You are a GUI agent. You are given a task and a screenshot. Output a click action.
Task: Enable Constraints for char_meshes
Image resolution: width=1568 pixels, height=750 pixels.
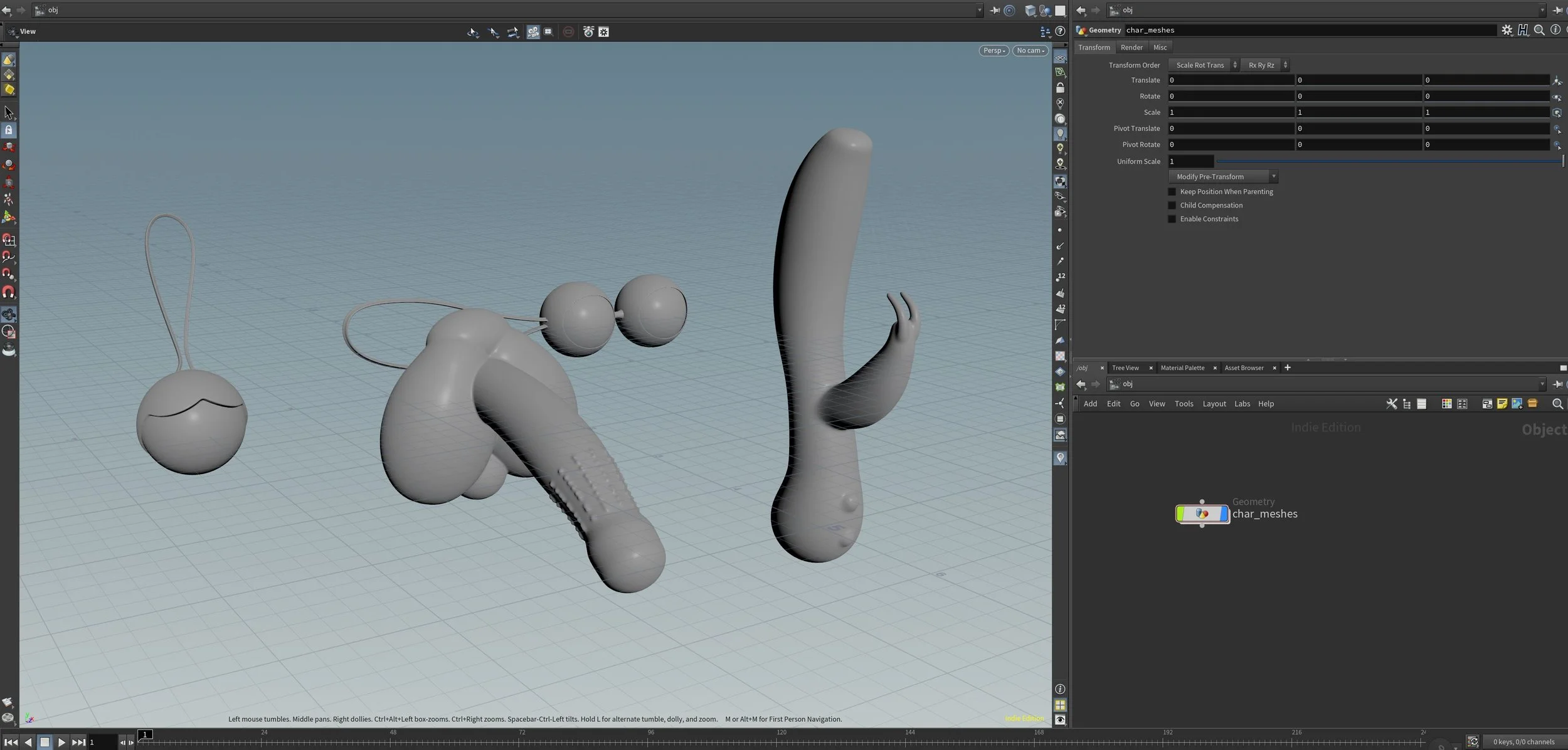coord(1172,219)
